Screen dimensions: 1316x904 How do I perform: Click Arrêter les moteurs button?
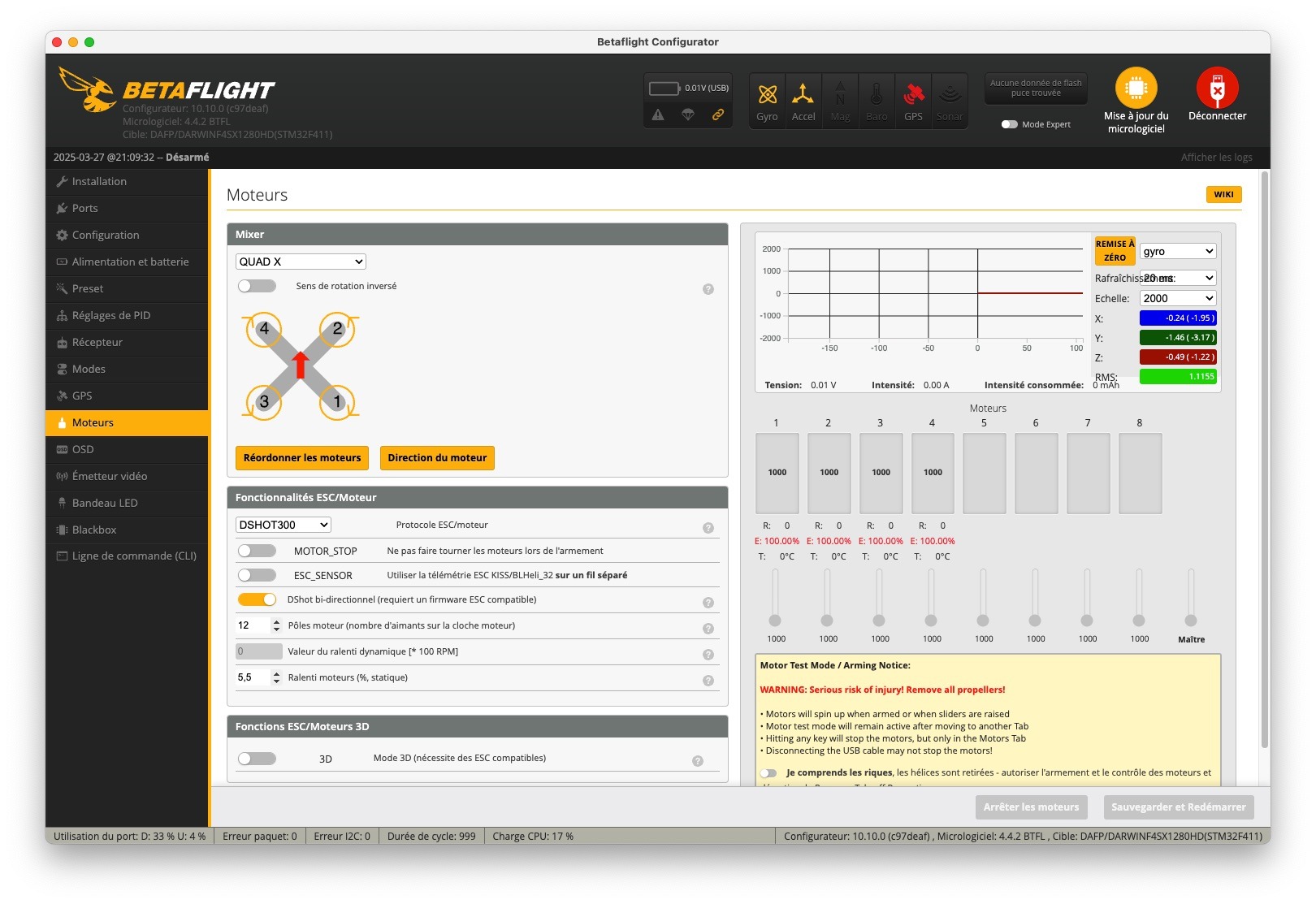coord(1031,807)
